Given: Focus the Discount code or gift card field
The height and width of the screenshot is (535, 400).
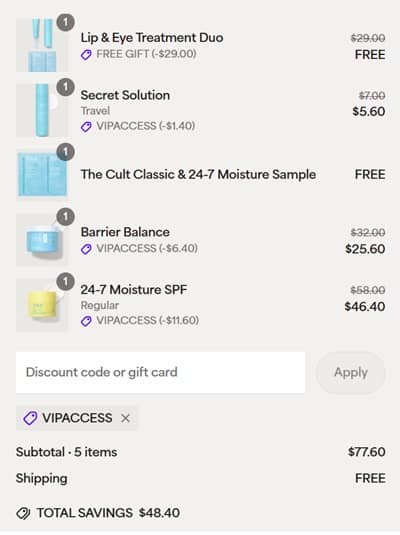Looking at the screenshot, I should pos(160,372).
